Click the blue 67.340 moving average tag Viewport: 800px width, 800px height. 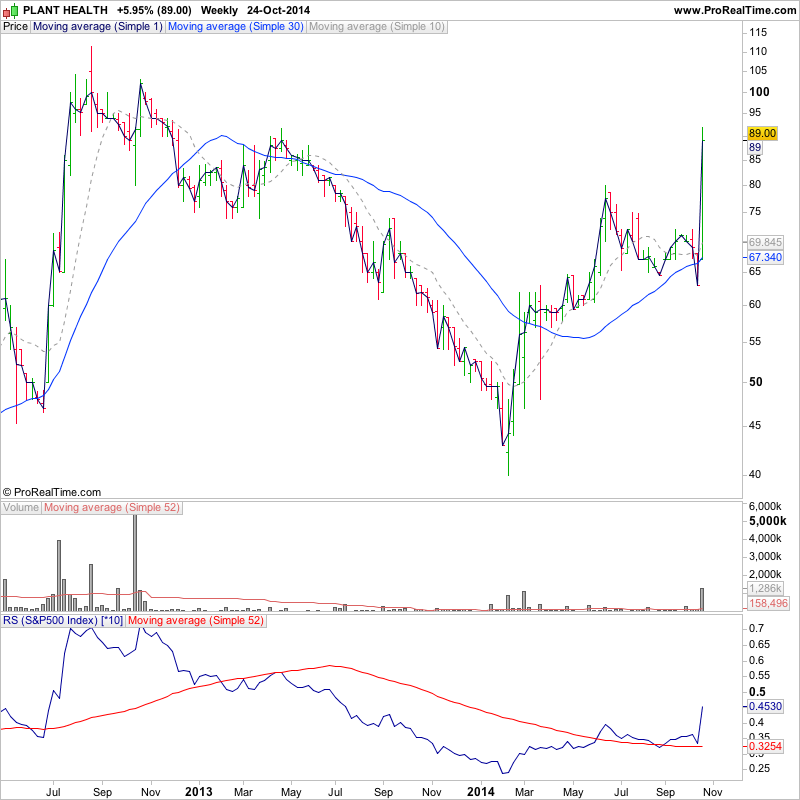pos(765,257)
